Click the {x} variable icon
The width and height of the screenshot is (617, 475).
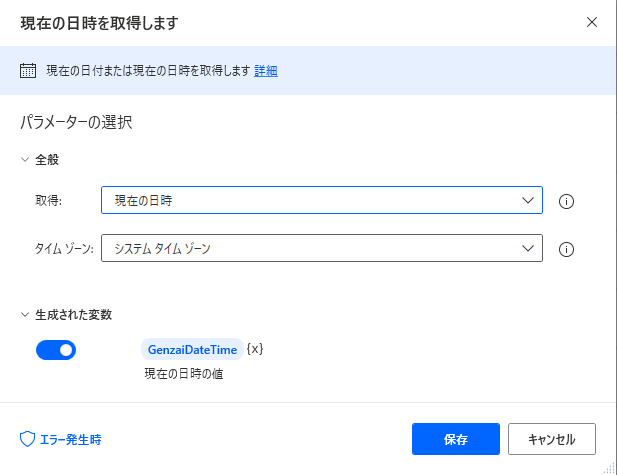255,349
